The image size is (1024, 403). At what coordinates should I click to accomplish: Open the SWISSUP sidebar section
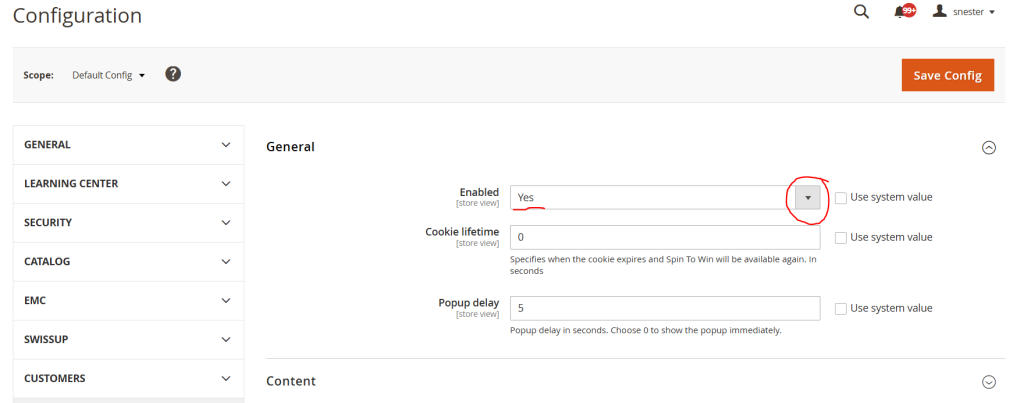point(128,340)
